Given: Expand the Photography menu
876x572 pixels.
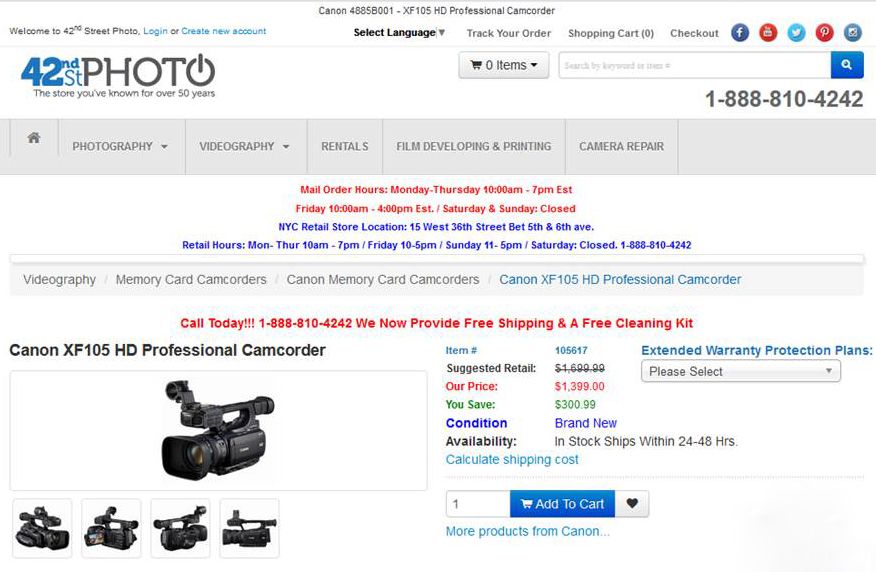Looking at the screenshot, I should click(120, 146).
